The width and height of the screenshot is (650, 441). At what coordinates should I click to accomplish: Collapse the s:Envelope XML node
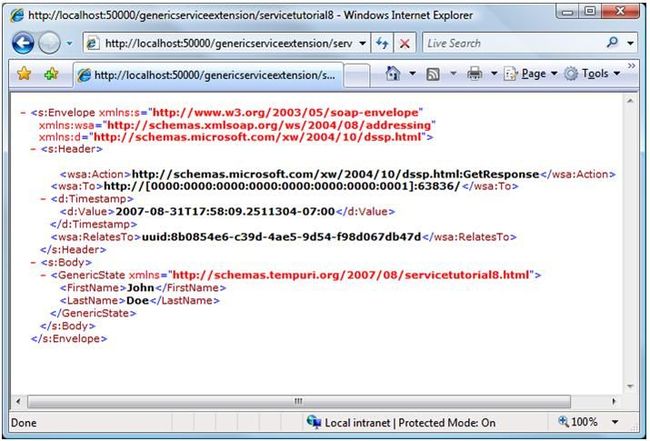coord(23,113)
